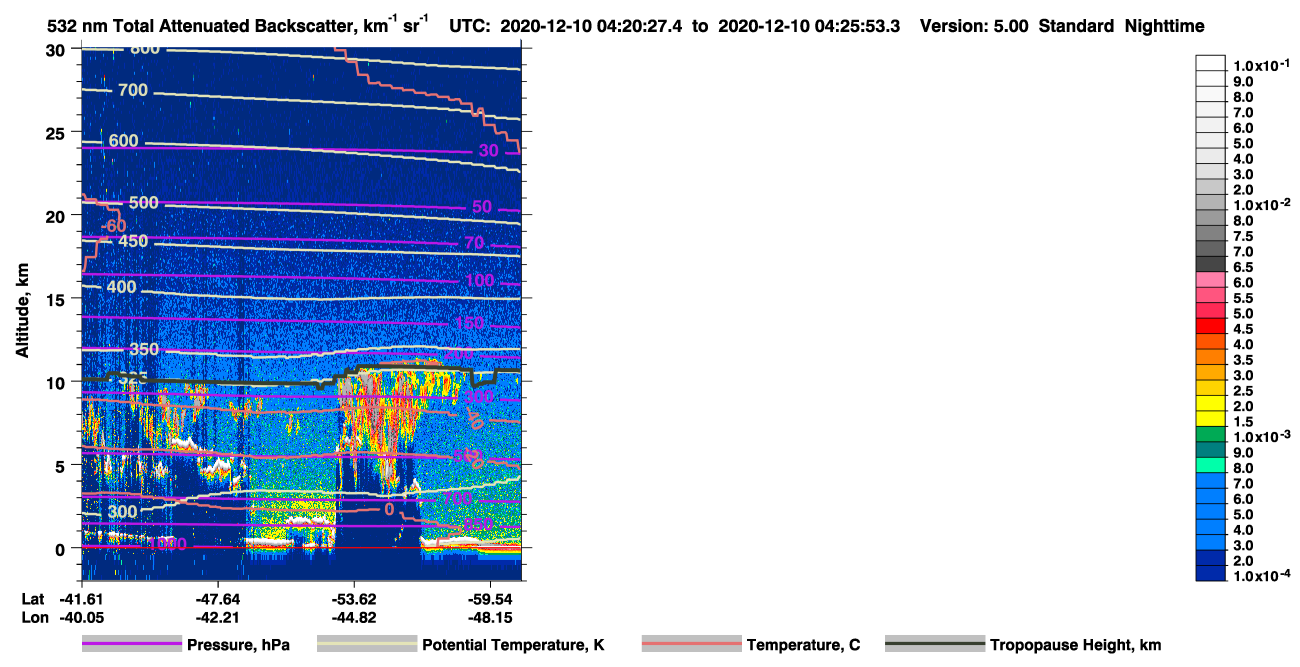The height and width of the screenshot is (667, 1300).
Task: Click the colorbar label 7.5
Action: [1244, 235]
